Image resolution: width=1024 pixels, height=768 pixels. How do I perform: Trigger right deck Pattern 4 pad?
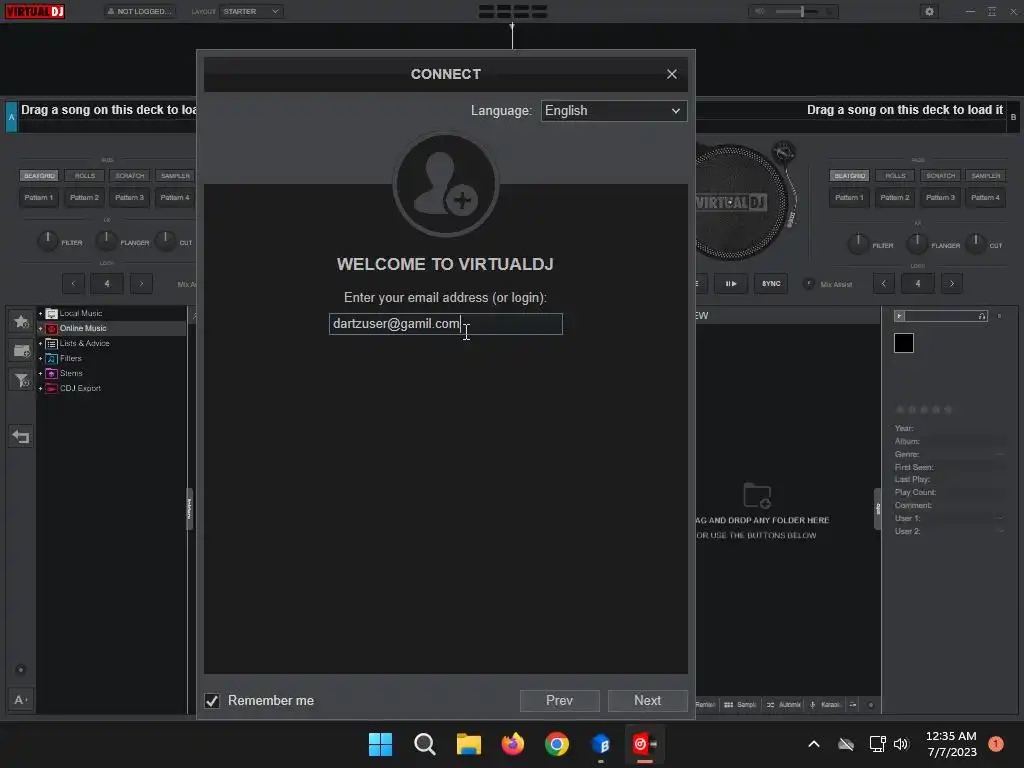[x=985, y=197]
